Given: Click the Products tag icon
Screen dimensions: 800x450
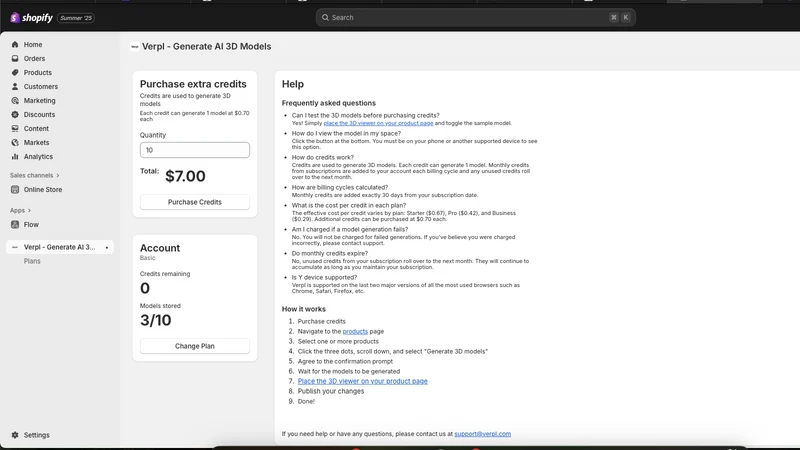Looking at the screenshot, I should click(x=15, y=72).
